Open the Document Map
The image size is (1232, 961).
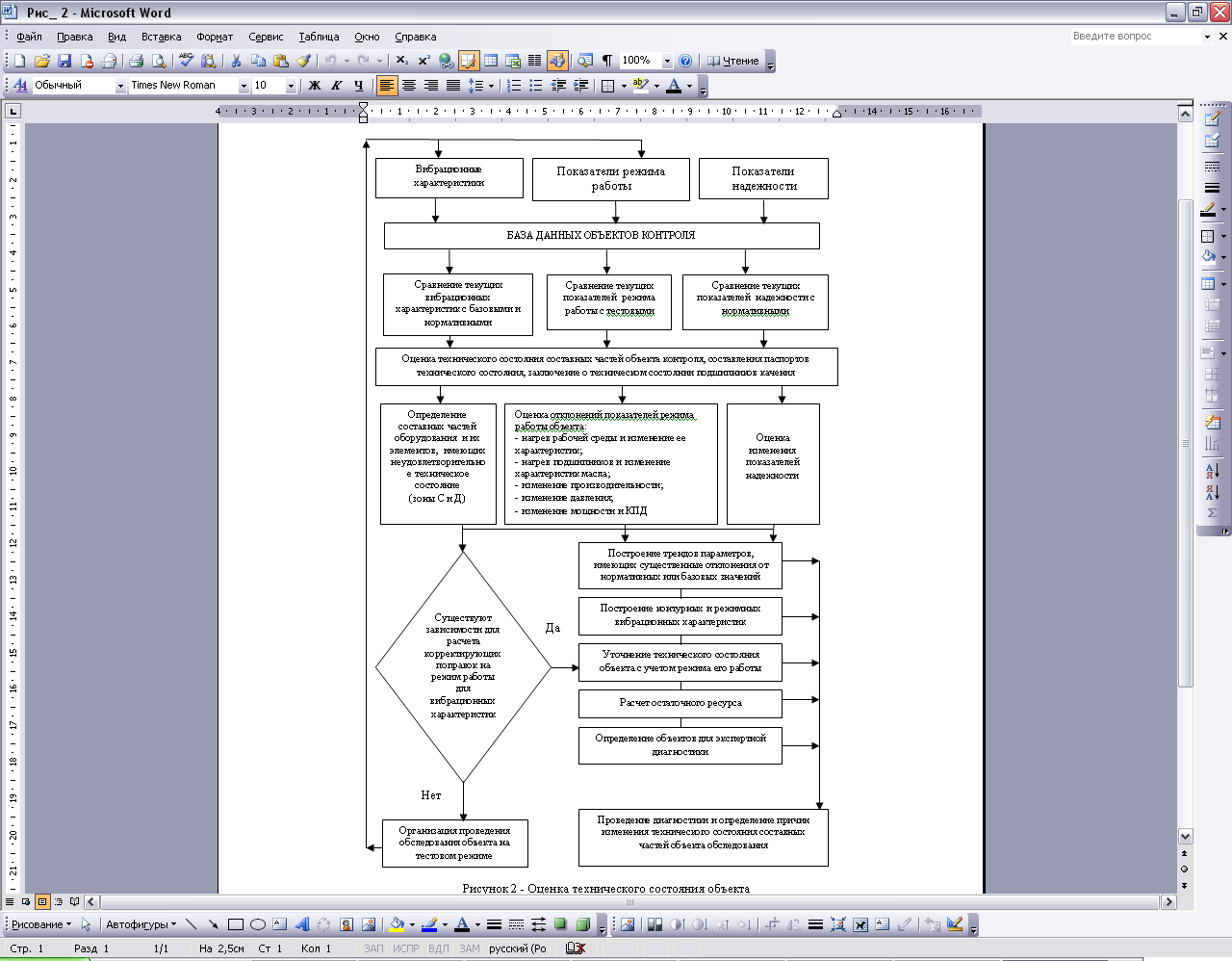584,61
